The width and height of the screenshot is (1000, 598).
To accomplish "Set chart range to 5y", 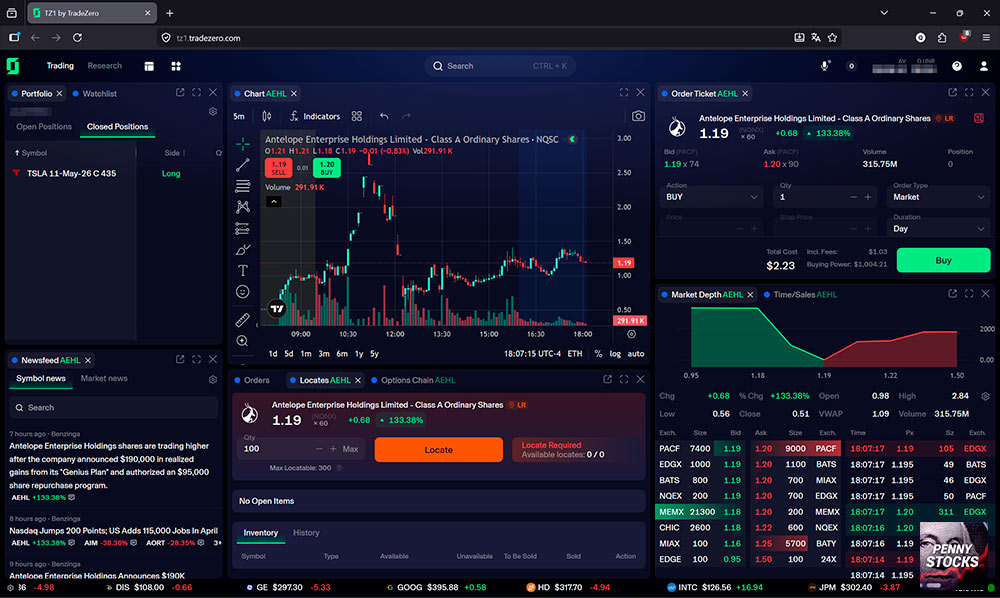I will point(374,354).
